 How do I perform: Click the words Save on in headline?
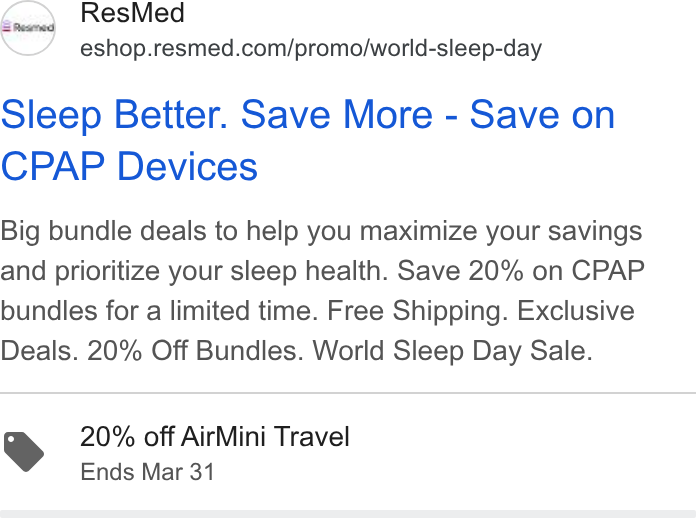[x=542, y=115]
